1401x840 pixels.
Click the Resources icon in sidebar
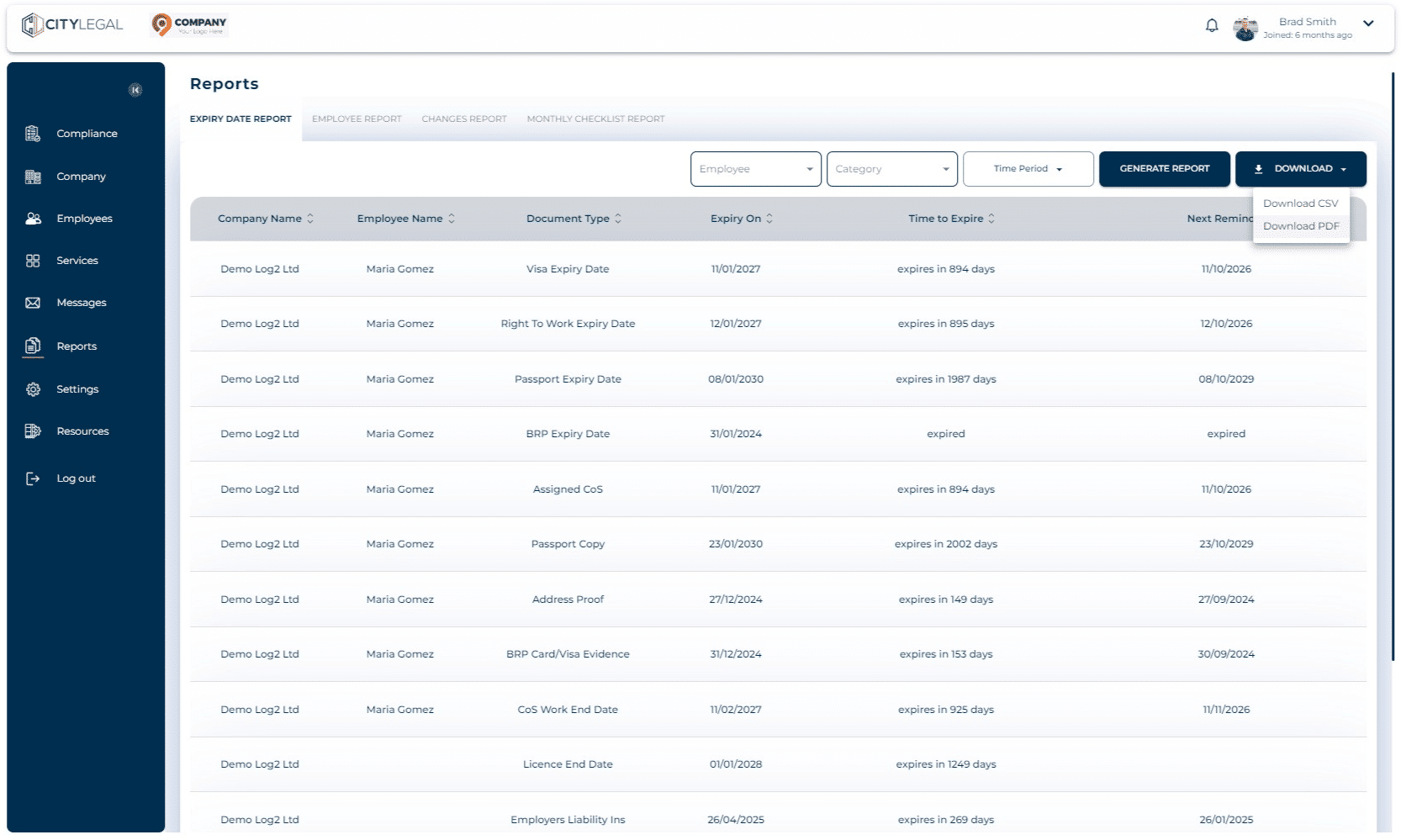coord(33,431)
